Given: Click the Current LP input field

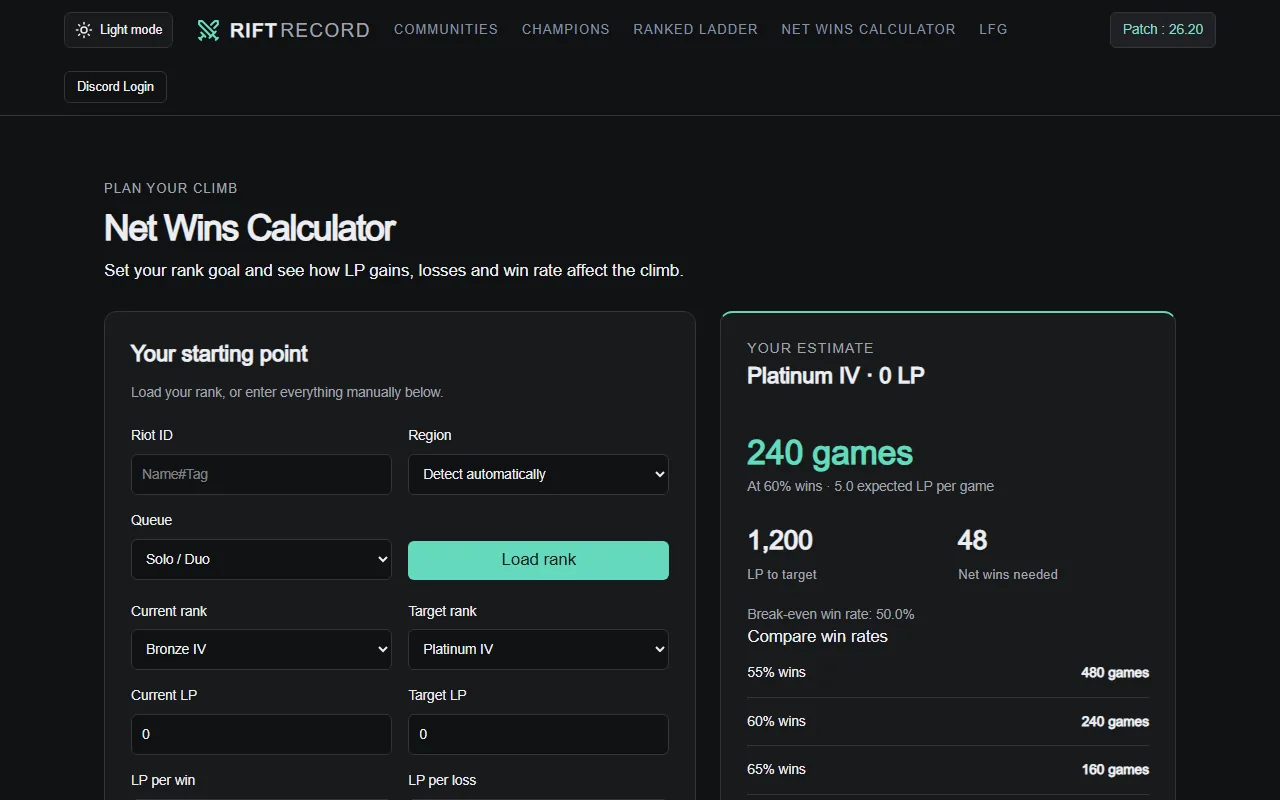Looking at the screenshot, I should (x=261, y=734).
